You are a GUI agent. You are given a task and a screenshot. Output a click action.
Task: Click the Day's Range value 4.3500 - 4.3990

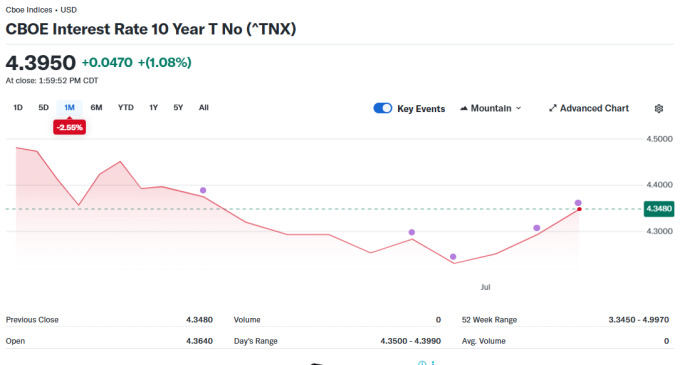pos(411,341)
